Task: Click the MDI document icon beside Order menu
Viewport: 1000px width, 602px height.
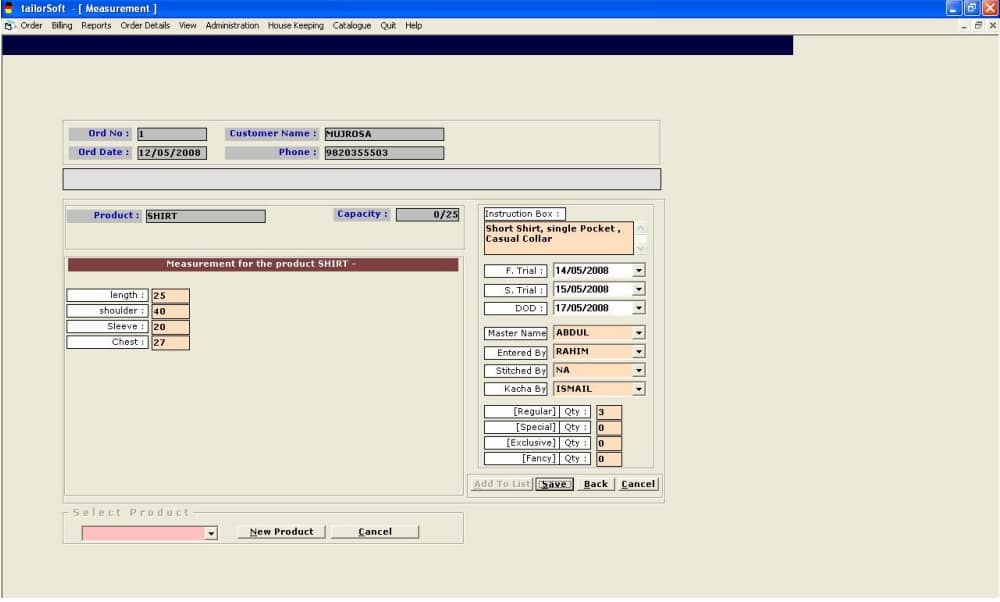Action: pyautogui.click(x=9, y=26)
